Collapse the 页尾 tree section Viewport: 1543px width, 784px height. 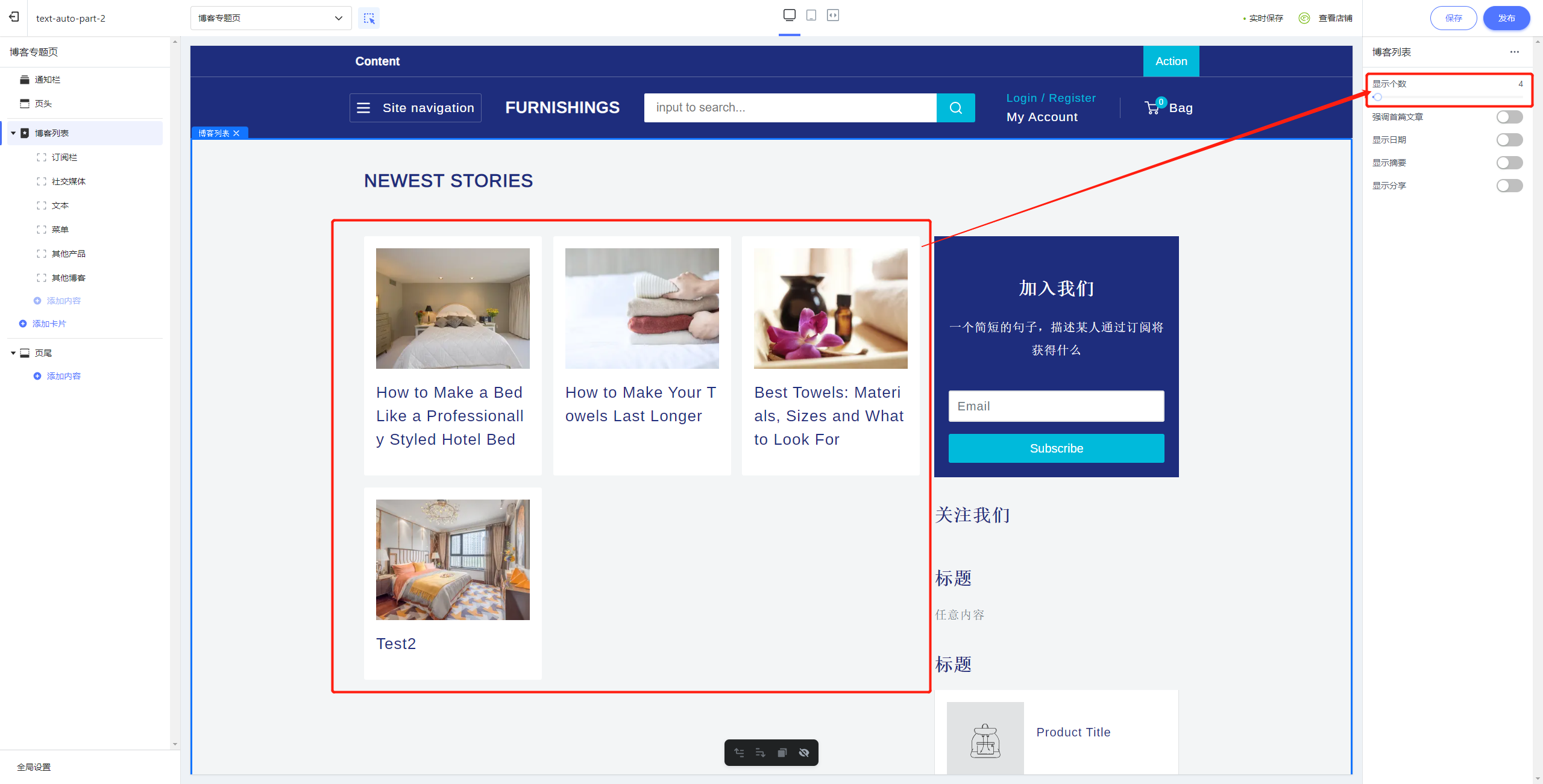click(13, 353)
